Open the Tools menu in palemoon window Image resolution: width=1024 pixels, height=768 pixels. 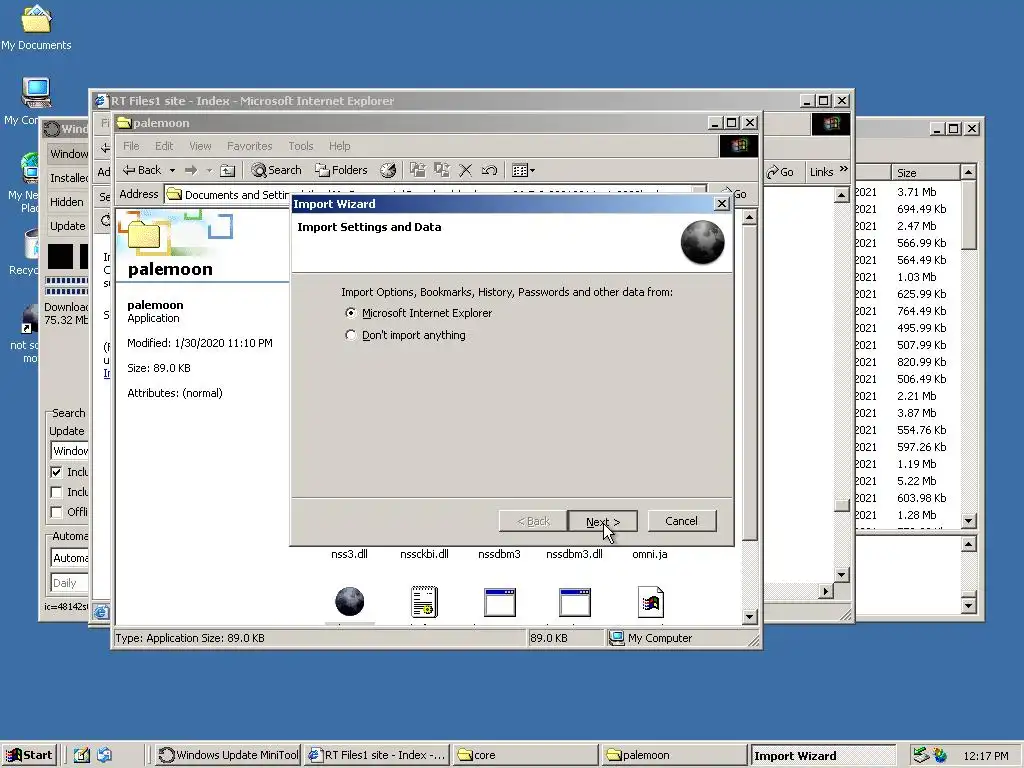point(300,146)
